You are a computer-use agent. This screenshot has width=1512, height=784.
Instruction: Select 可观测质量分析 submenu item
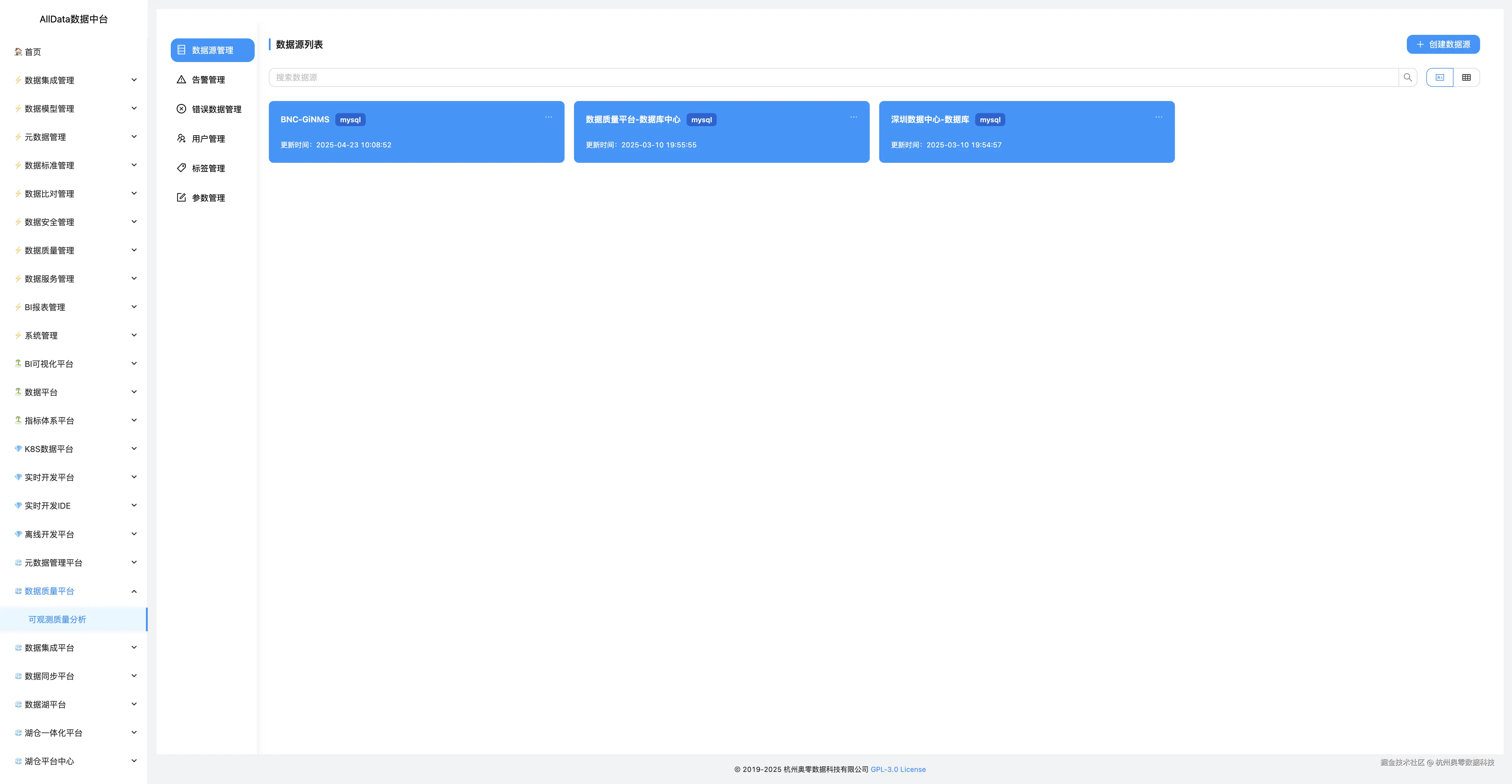point(58,620)
